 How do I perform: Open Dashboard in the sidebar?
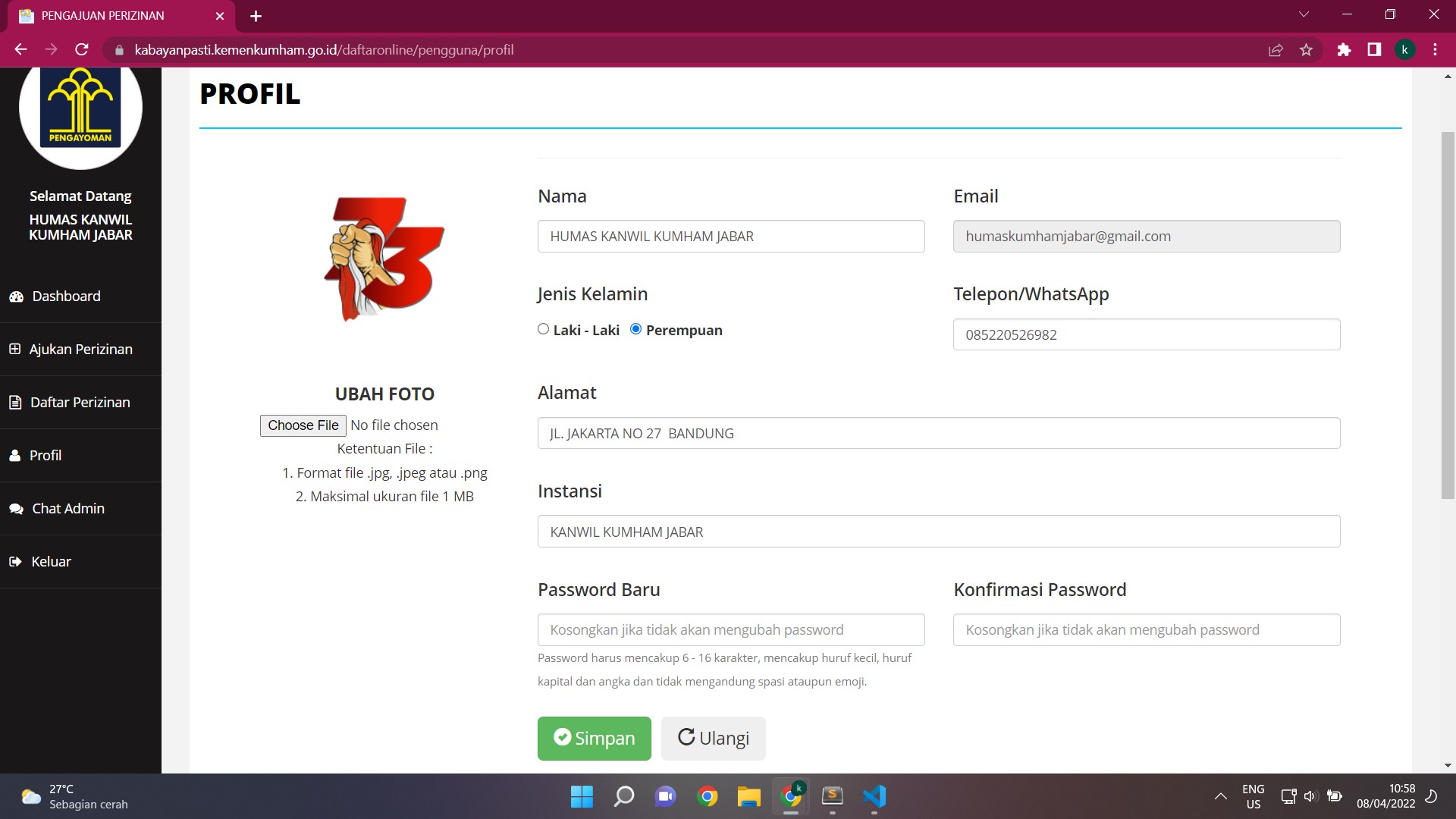coord(80,297)
